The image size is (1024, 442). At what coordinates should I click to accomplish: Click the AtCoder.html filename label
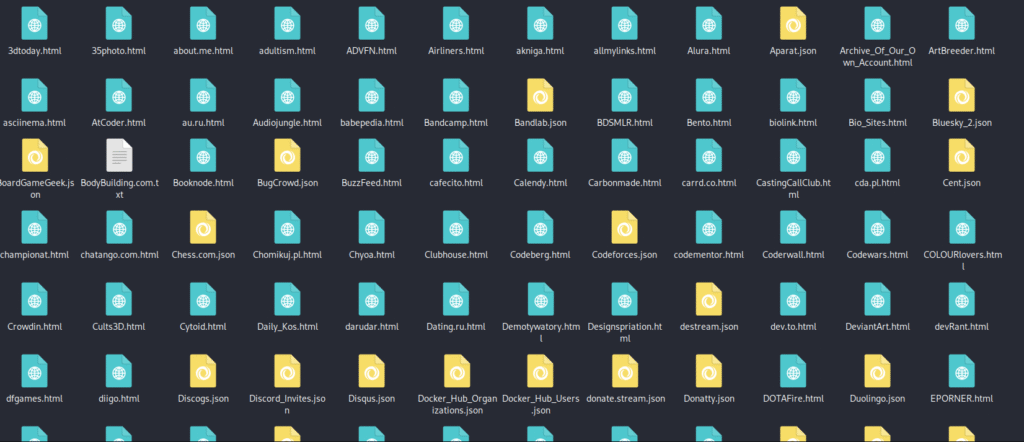pos(119,123)
